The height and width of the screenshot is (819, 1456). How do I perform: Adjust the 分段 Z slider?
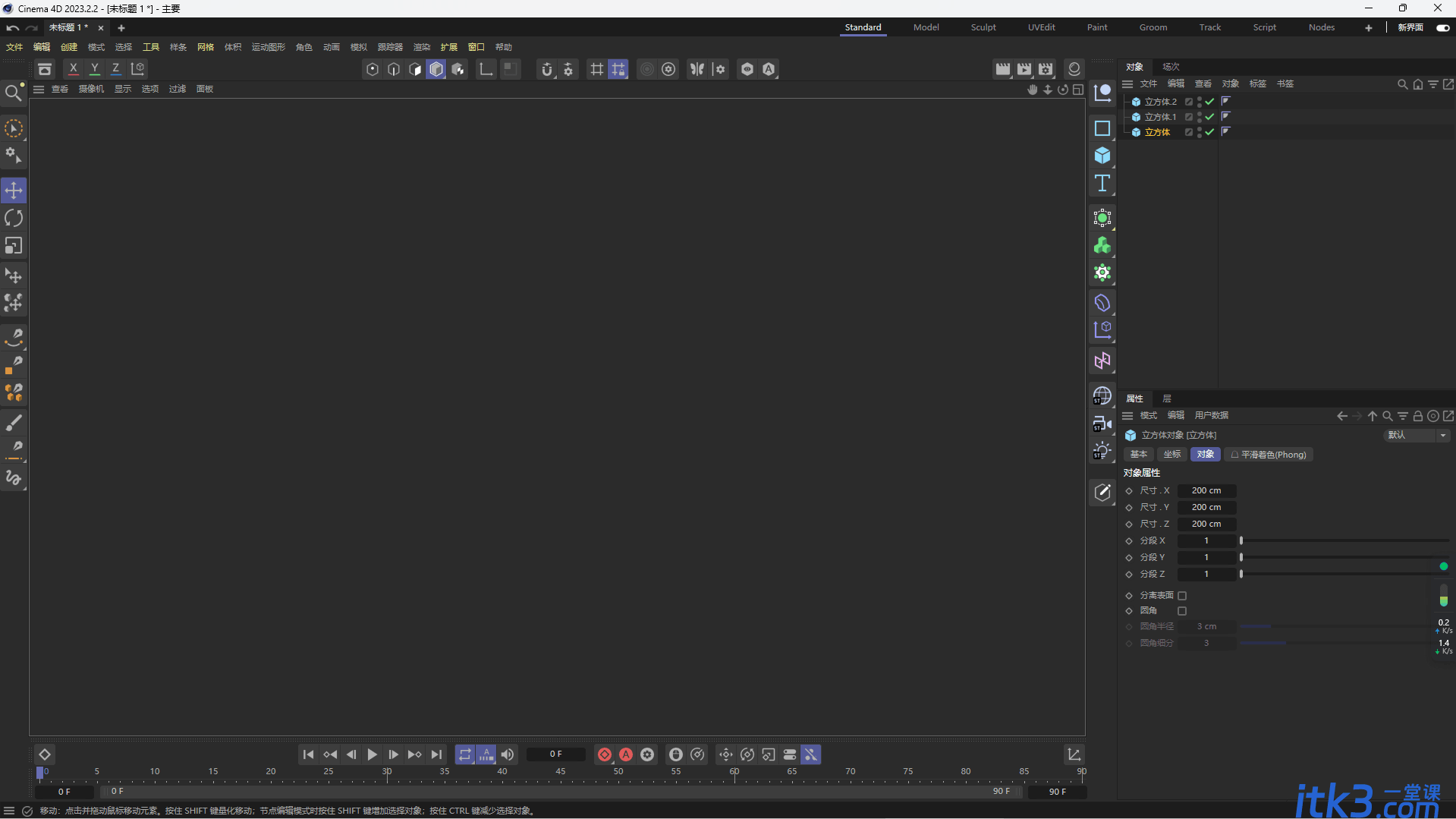tap(1344, 575)
